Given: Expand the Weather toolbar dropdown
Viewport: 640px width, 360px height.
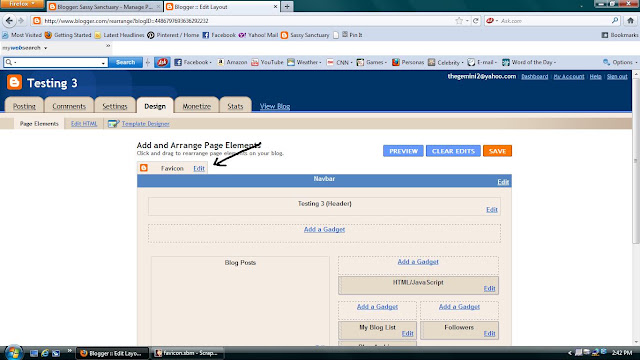Looking at the screenshot, I should (320, 62).
